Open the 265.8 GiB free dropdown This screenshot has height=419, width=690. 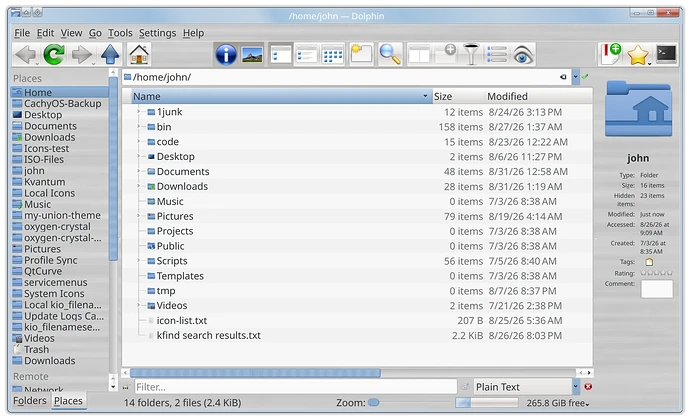click(558, 402)
